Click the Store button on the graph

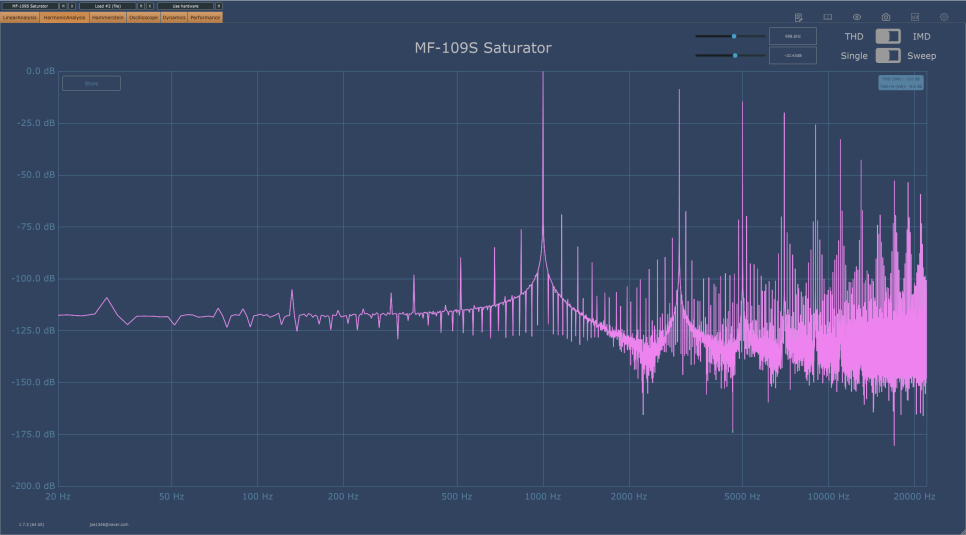(x=91, y=83)
